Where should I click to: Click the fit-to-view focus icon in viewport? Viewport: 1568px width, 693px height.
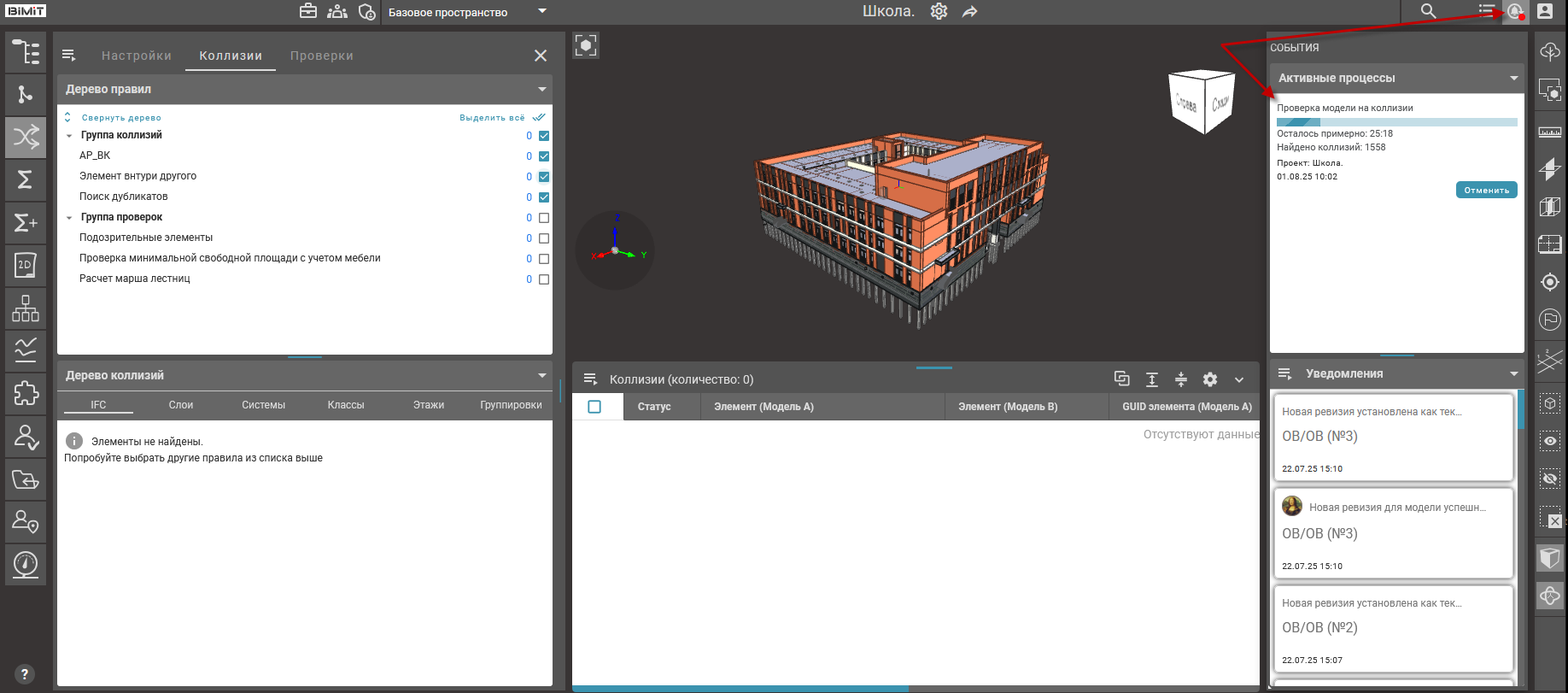[x=586, y=45]
